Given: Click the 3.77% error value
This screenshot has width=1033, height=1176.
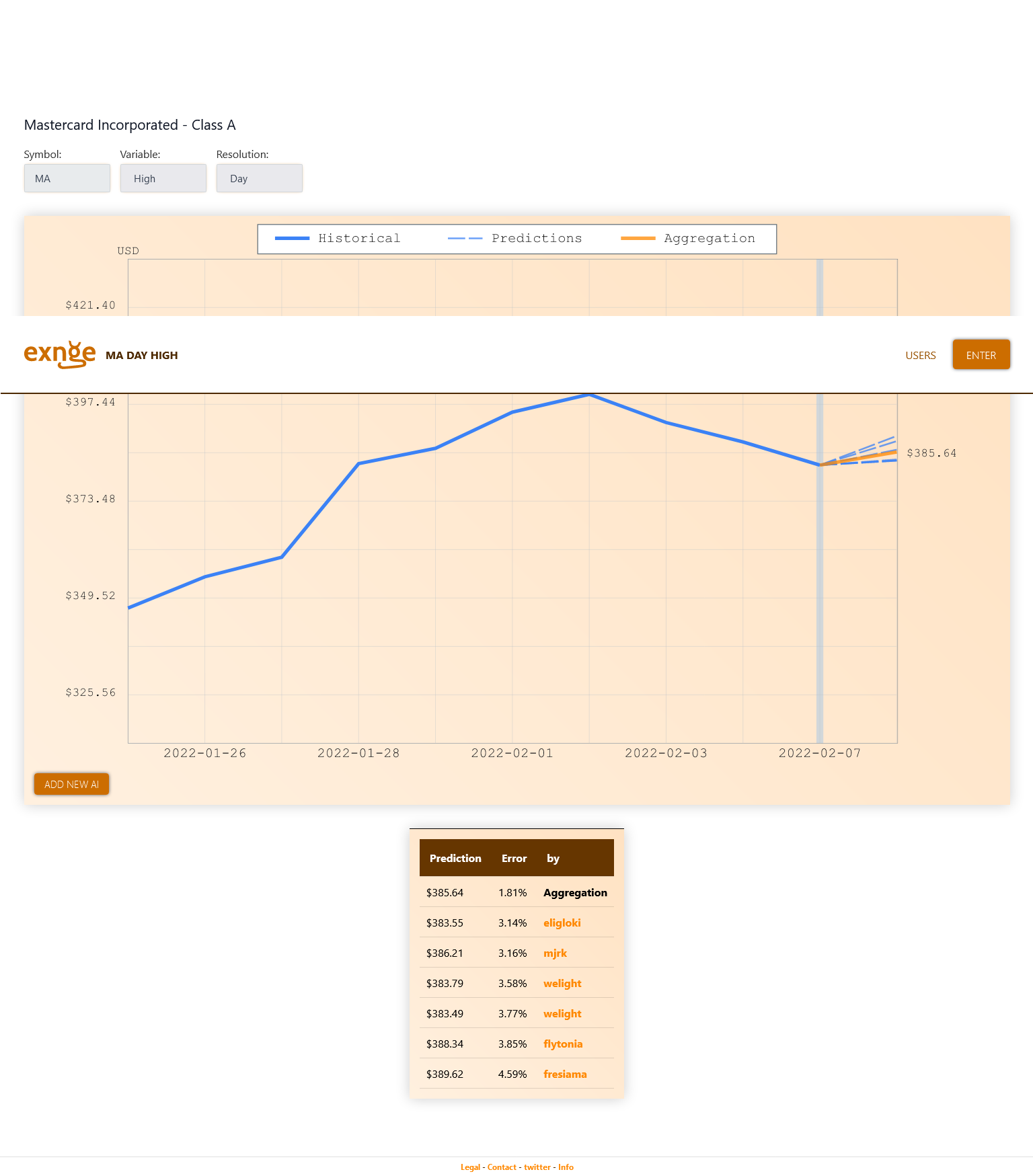Looking at the screenshot, I should [x=512, y=1013].
